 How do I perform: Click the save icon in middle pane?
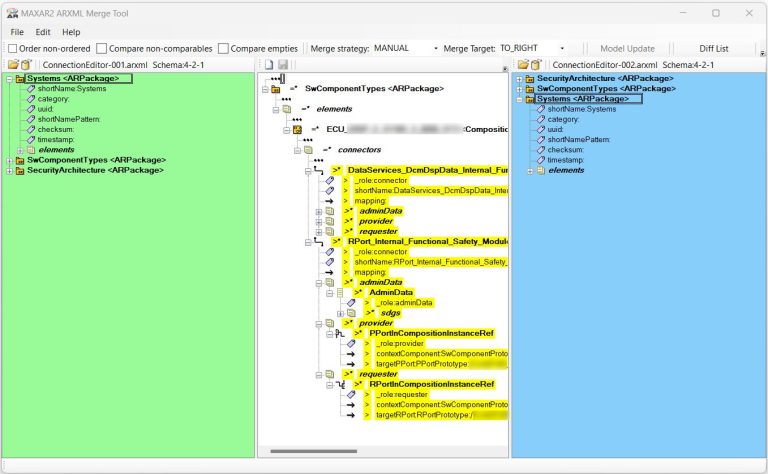click(283, 65)
